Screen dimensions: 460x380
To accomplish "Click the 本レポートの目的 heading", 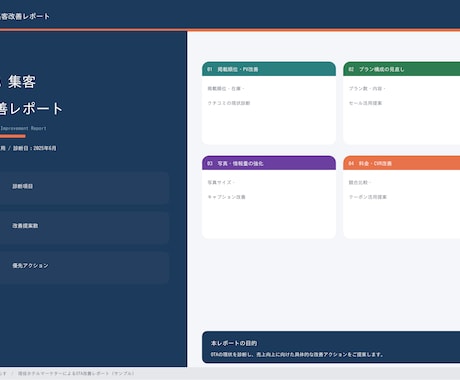I will click(x=234, y=343).
